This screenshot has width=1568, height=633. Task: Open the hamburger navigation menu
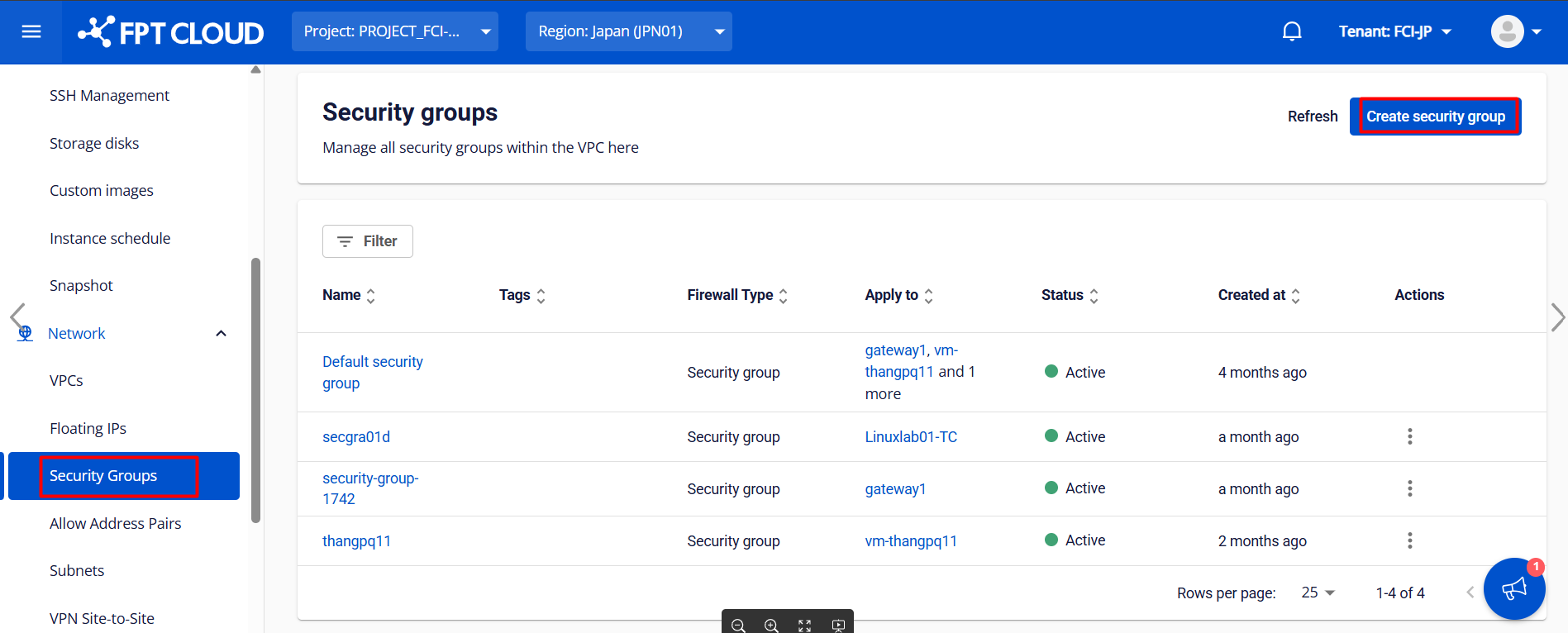[31, 31]
